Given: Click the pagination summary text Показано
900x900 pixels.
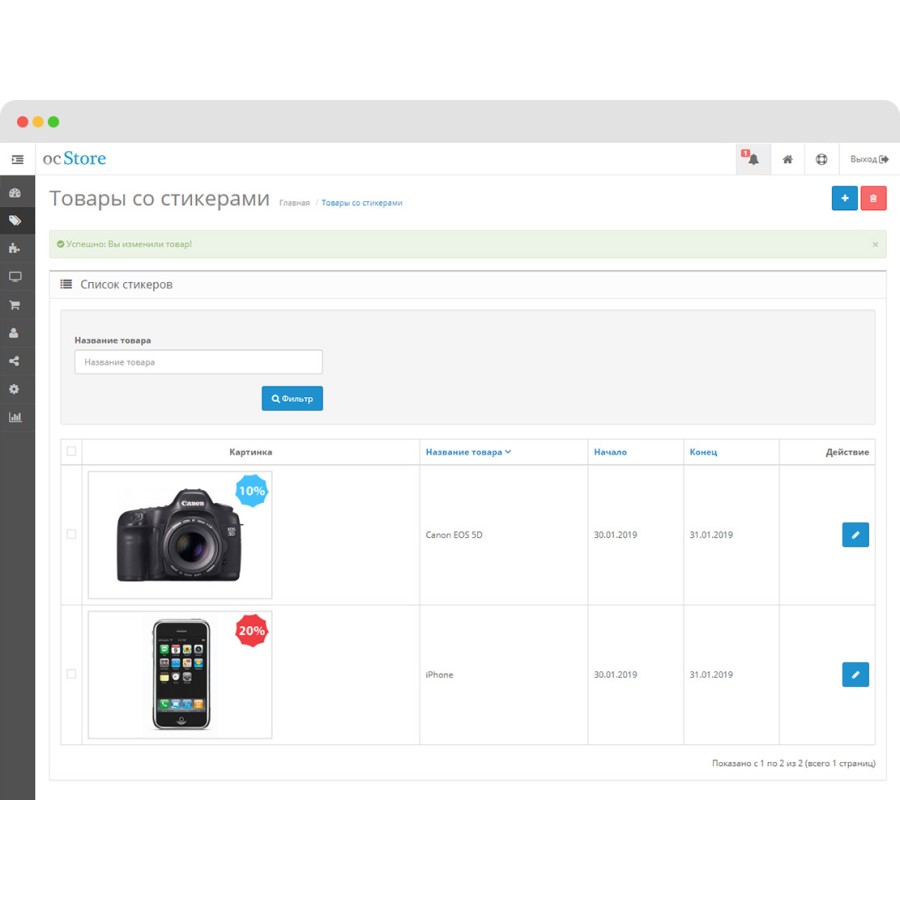Looking at the screenshot, I should coord(794,763).
